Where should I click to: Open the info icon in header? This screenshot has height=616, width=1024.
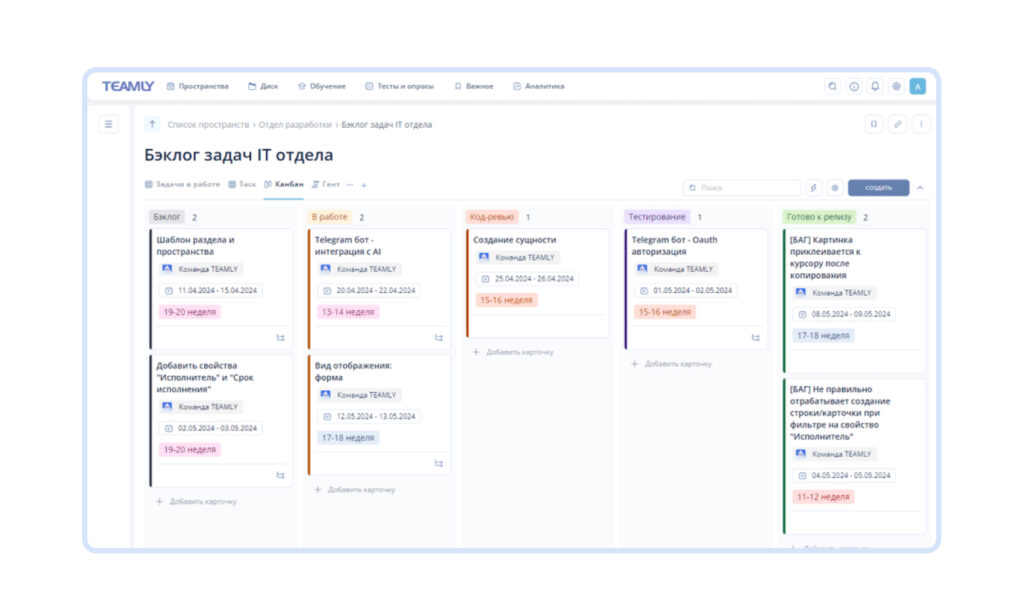click(x=854, y=87)
